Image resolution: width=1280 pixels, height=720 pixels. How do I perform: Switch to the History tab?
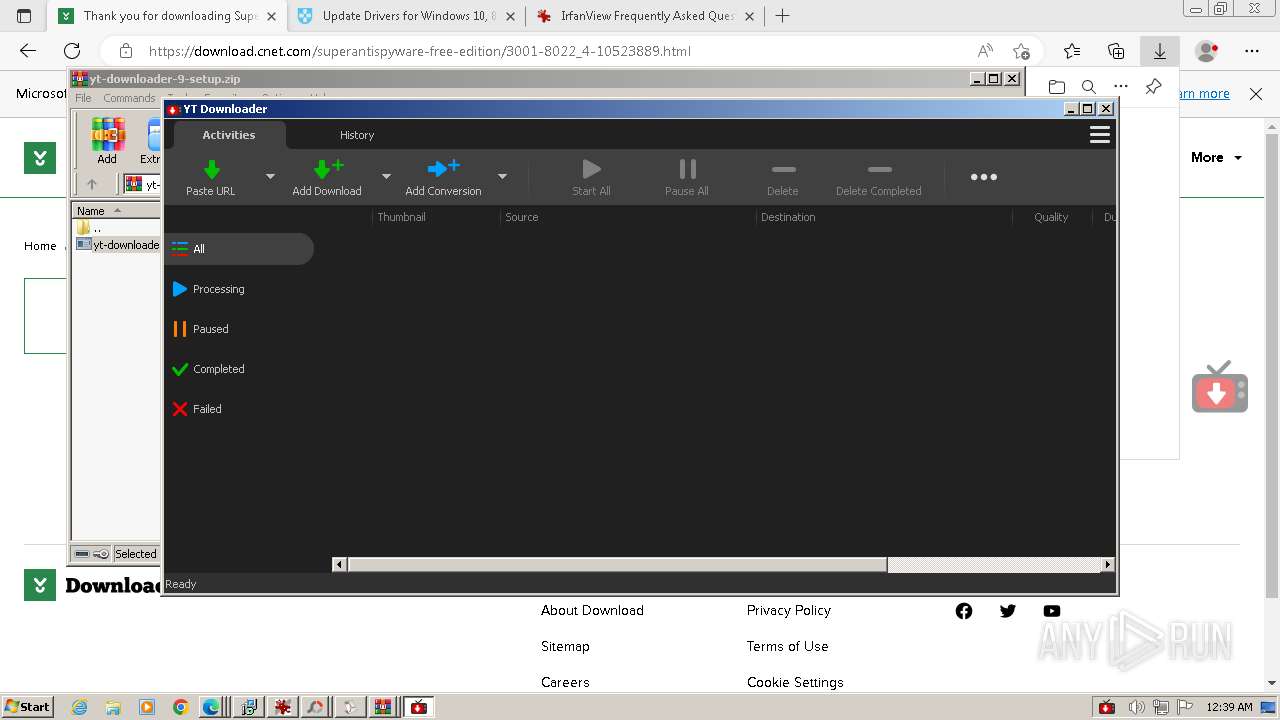point(357,135)
